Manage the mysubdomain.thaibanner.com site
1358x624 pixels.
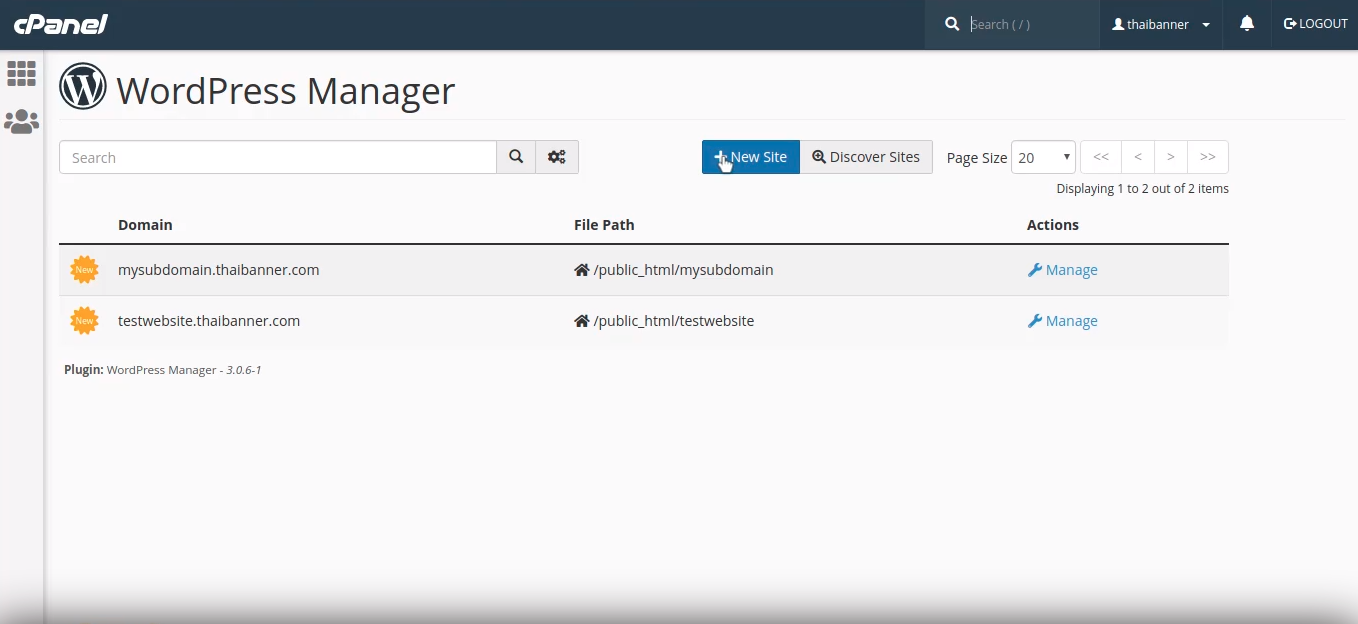pyautogui.click(x=1062, y=270)
